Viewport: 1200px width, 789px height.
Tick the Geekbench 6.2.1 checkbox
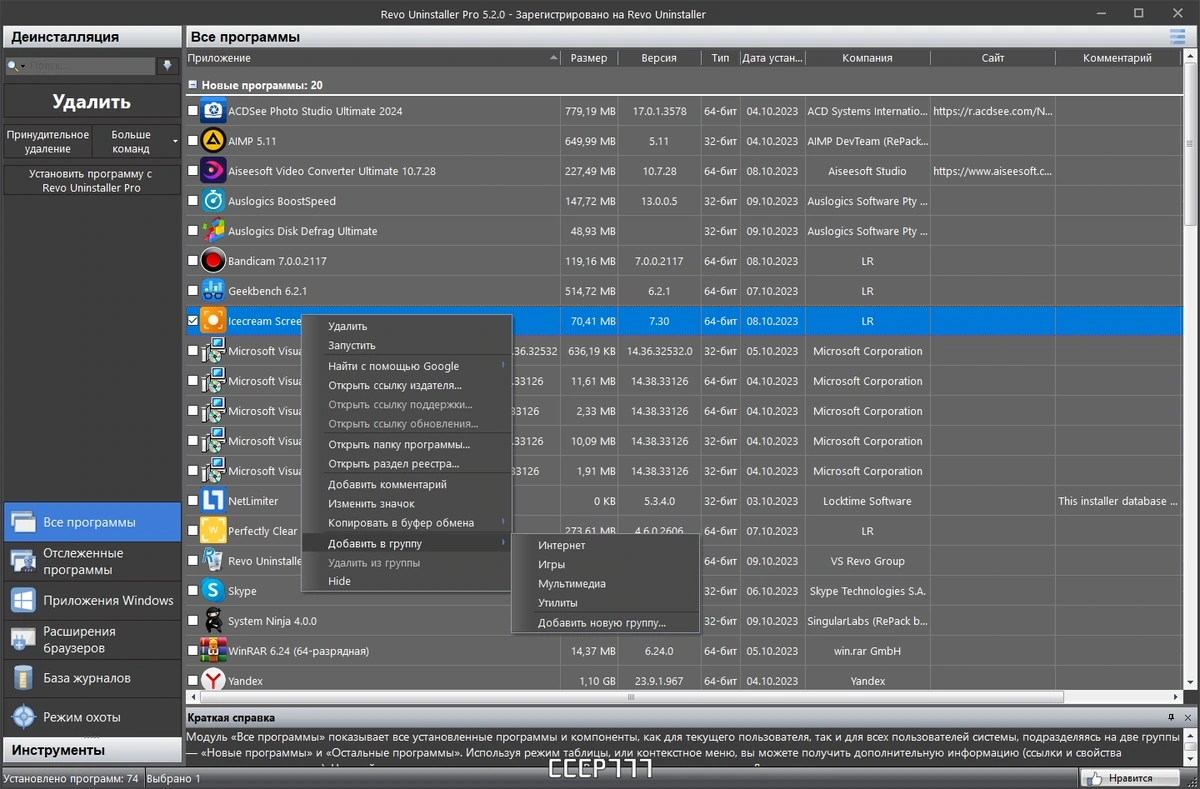[x=192, y=291]
